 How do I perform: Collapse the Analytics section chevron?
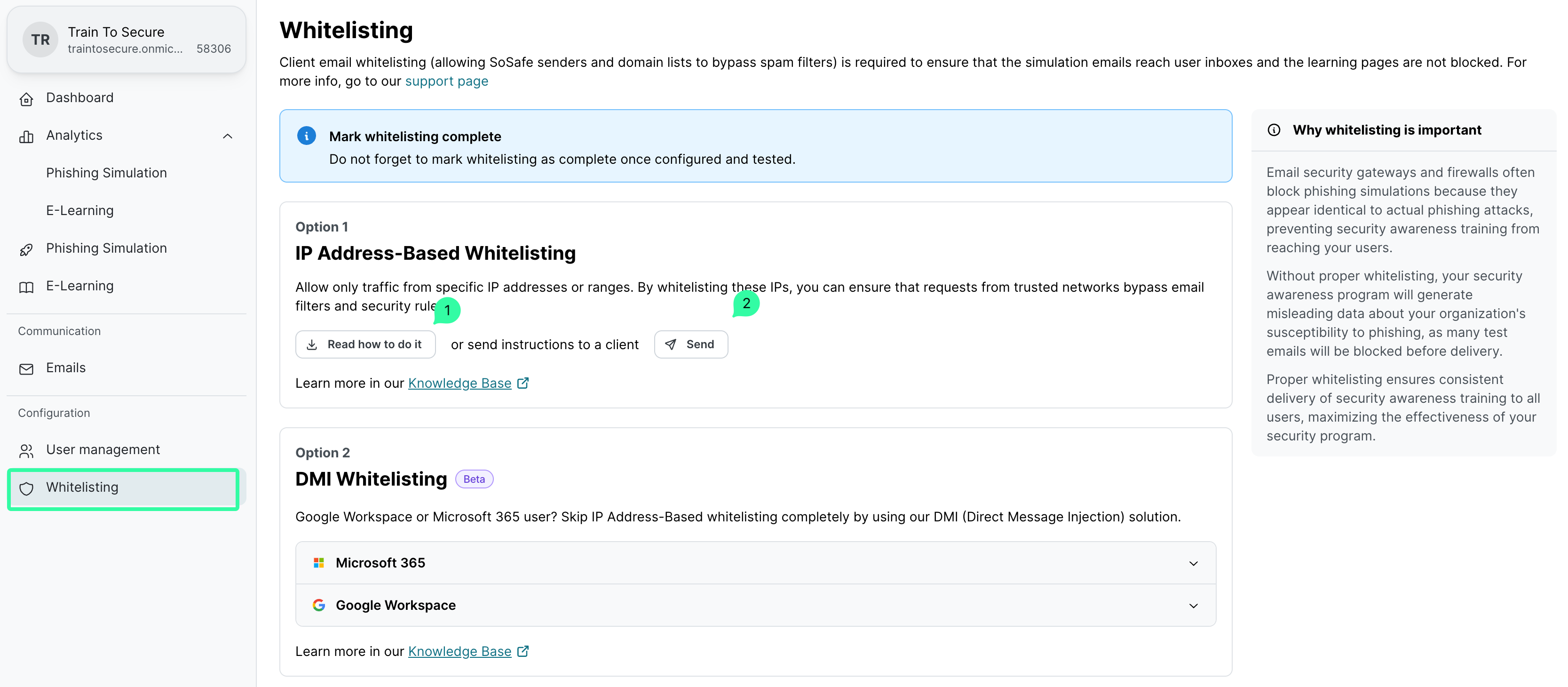[x=228, y=136]
